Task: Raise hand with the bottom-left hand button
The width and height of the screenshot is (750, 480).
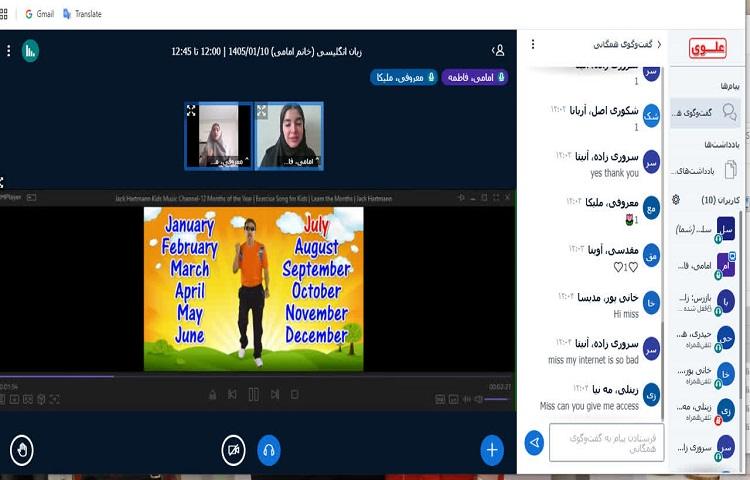Action: point(22,450)
